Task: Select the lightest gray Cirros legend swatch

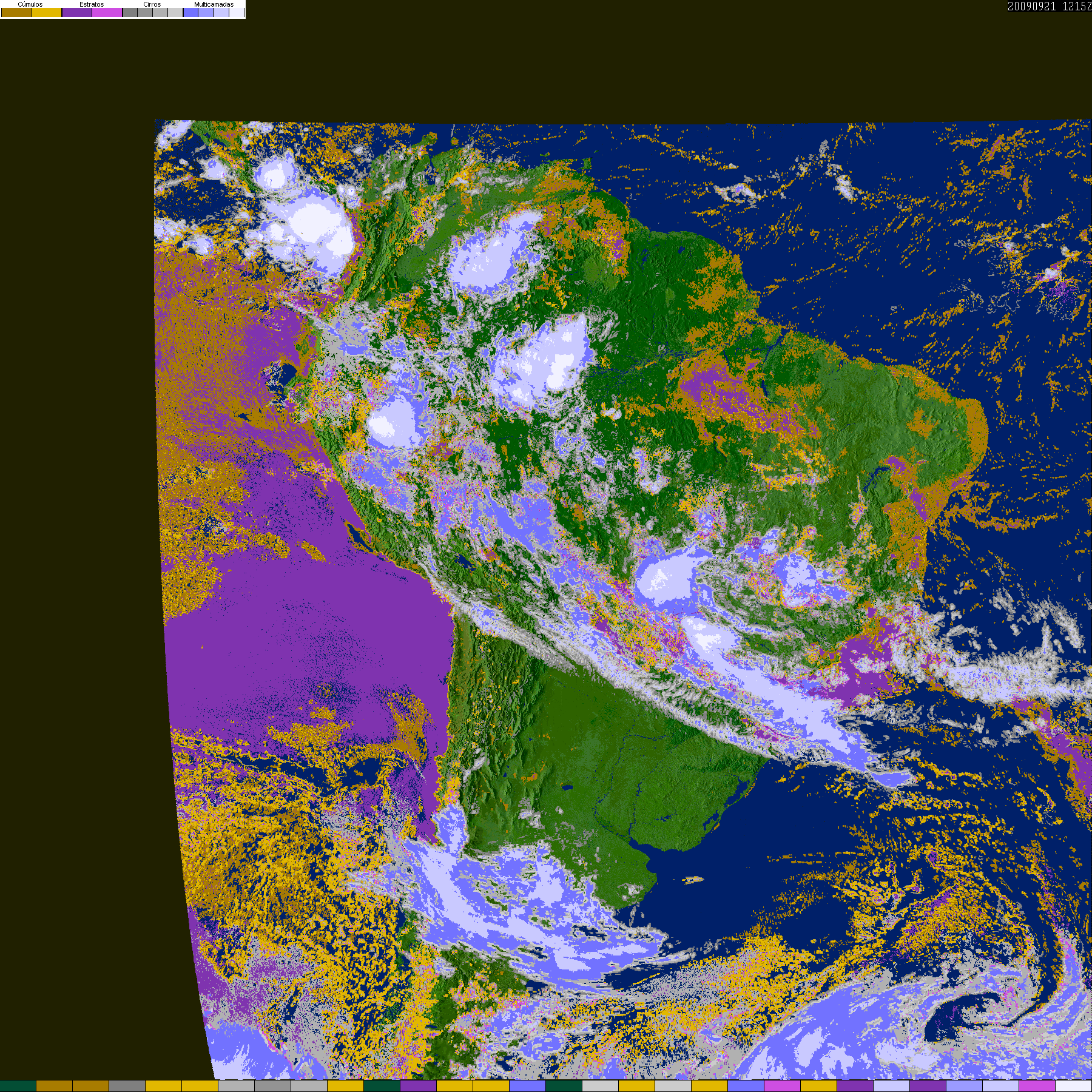Action: pos(175,13)
